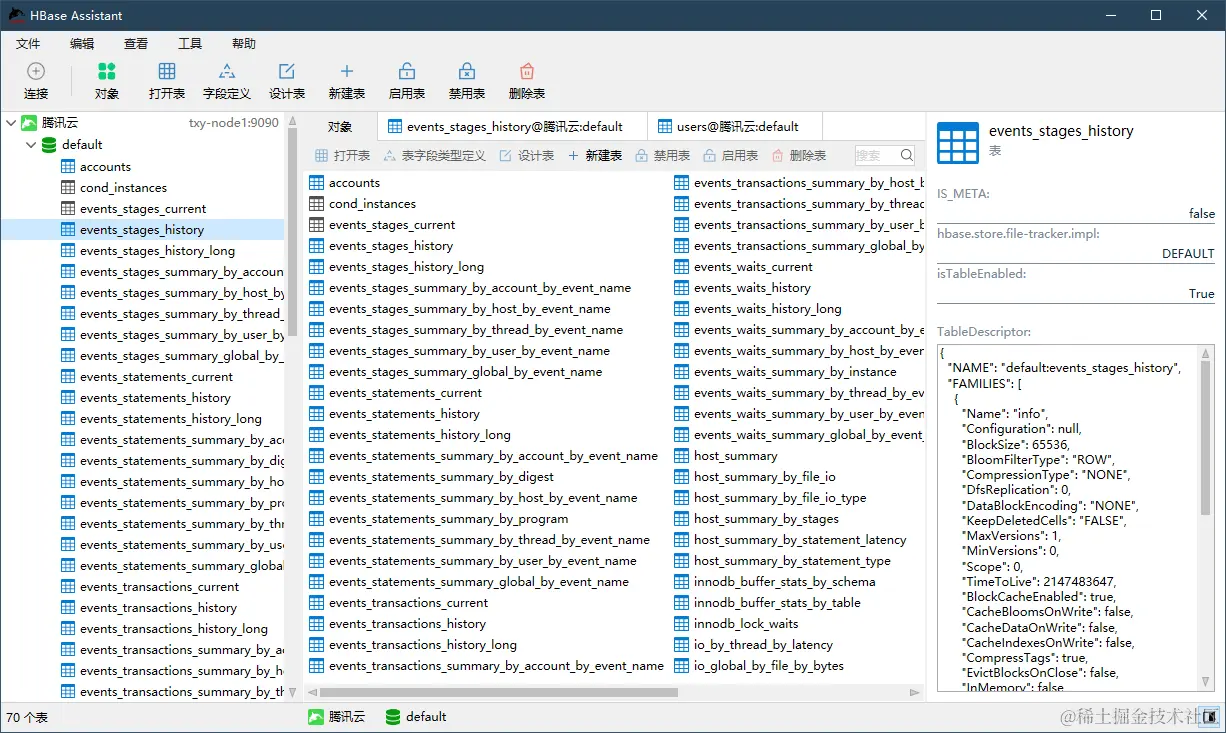Select host_summary_by_file_io_type in the object list
1226x733 pixels.
[x=780, y=498]
